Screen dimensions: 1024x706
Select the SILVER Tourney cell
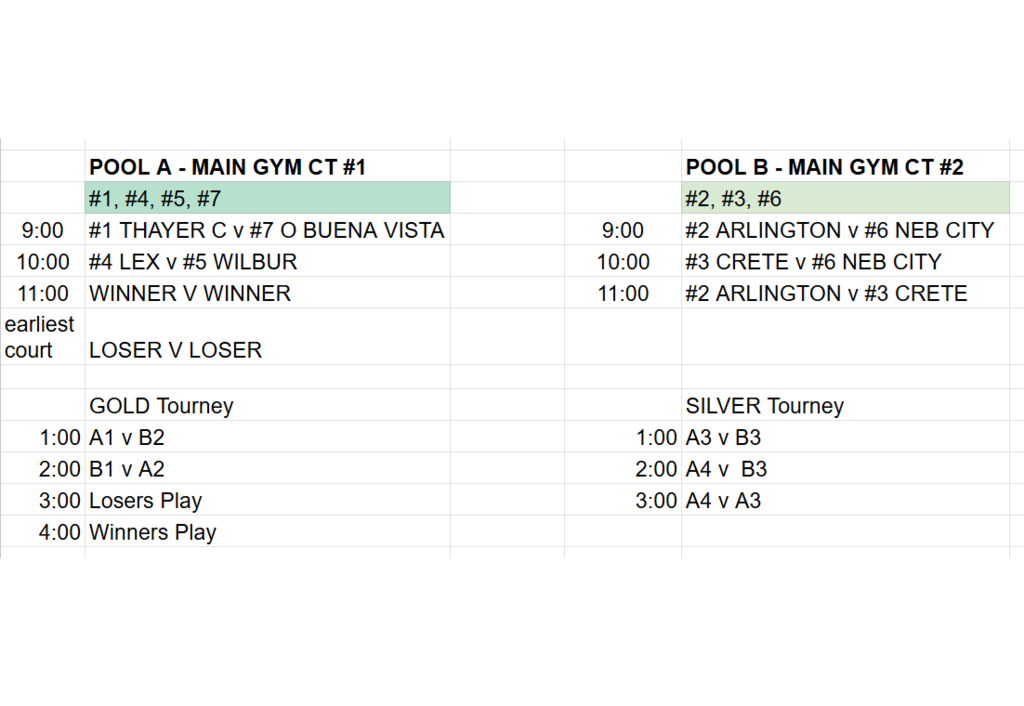pyautogui.click(x=764, y=406)
